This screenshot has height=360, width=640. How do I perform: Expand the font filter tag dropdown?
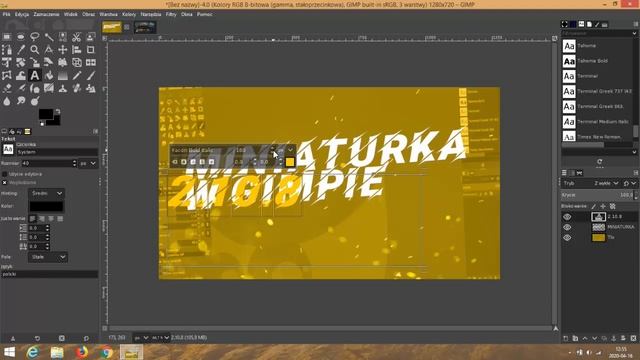[x=634, y=33]
